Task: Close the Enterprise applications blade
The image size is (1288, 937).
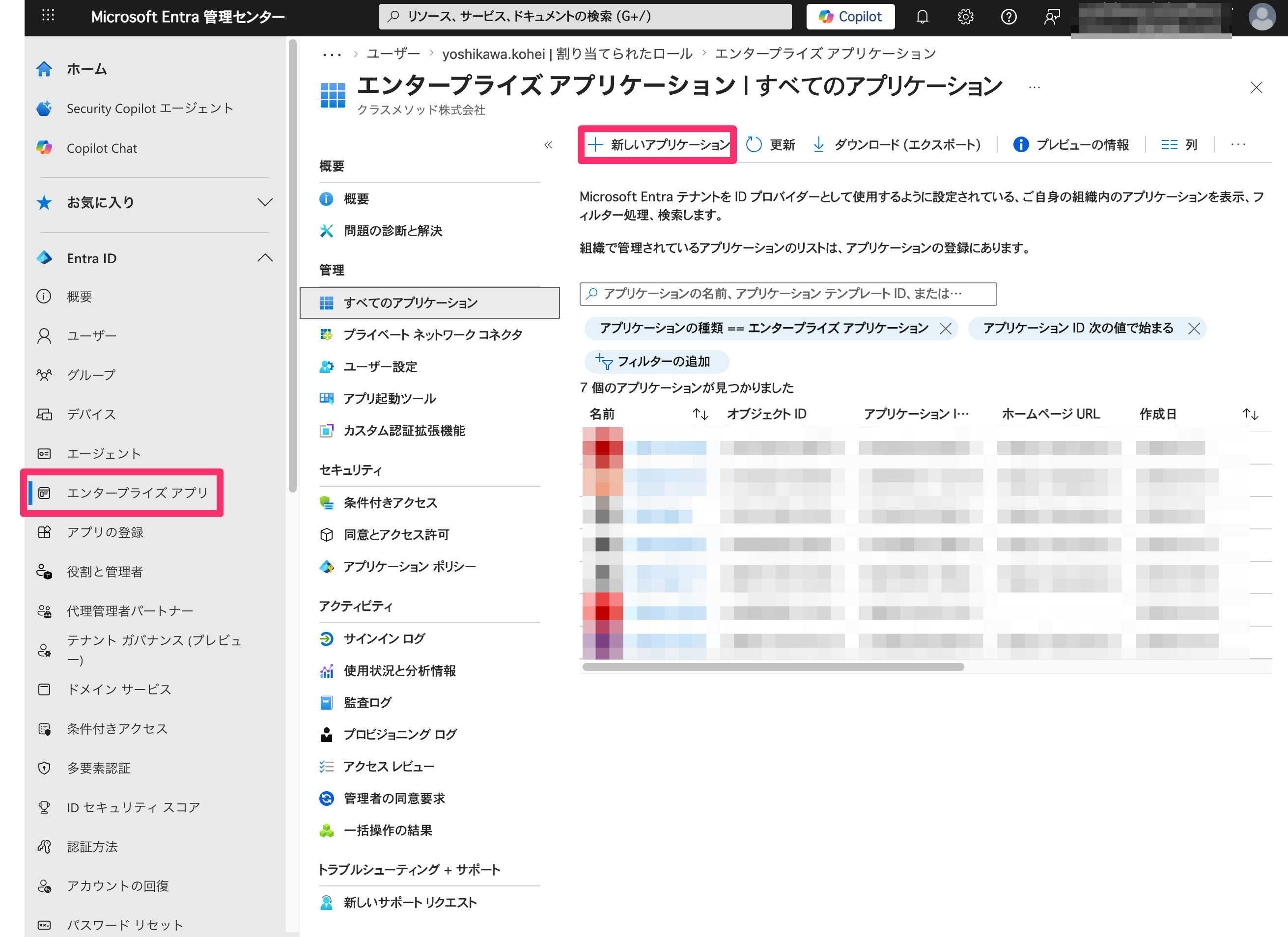Action: [x=1256, y=87]
